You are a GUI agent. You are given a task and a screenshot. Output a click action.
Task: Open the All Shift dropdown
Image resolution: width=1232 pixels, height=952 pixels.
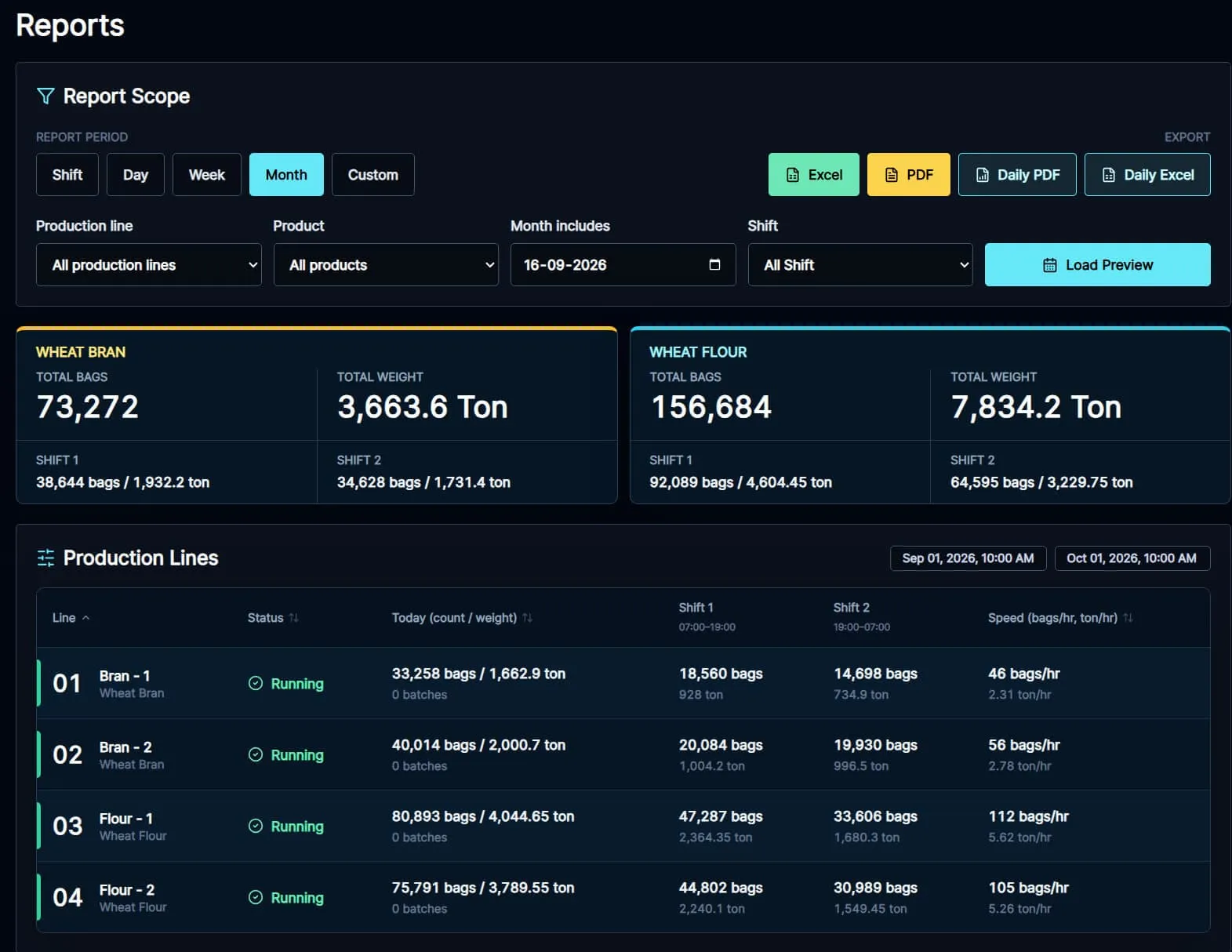[x=860, y=264]
